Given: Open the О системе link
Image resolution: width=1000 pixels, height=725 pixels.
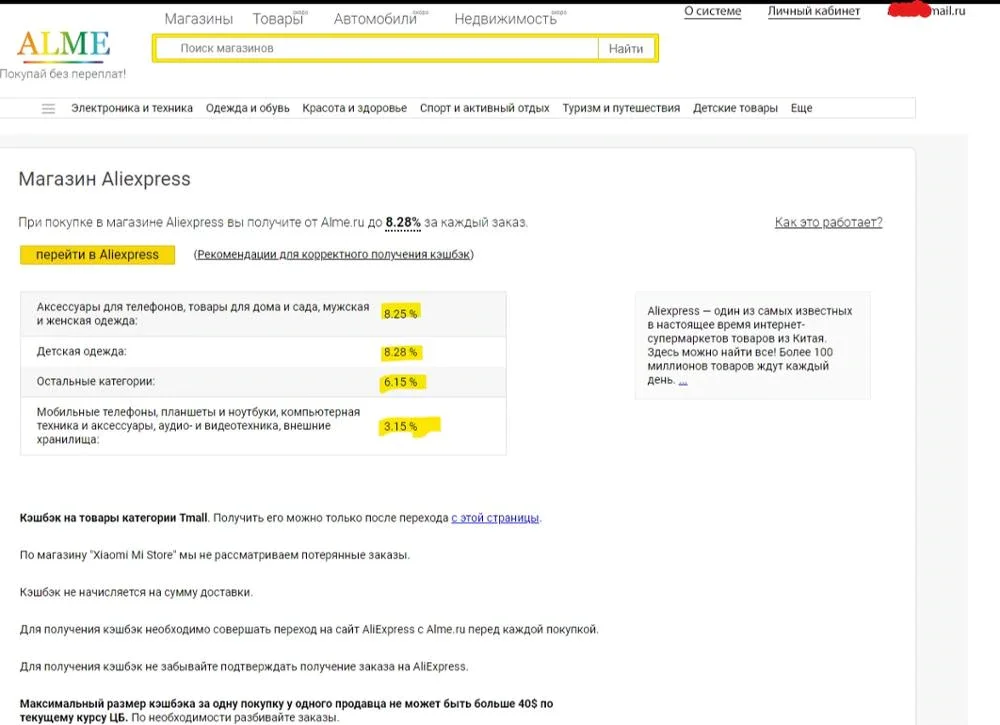Looking at the screenshot, I should click(x=712, y=11).
